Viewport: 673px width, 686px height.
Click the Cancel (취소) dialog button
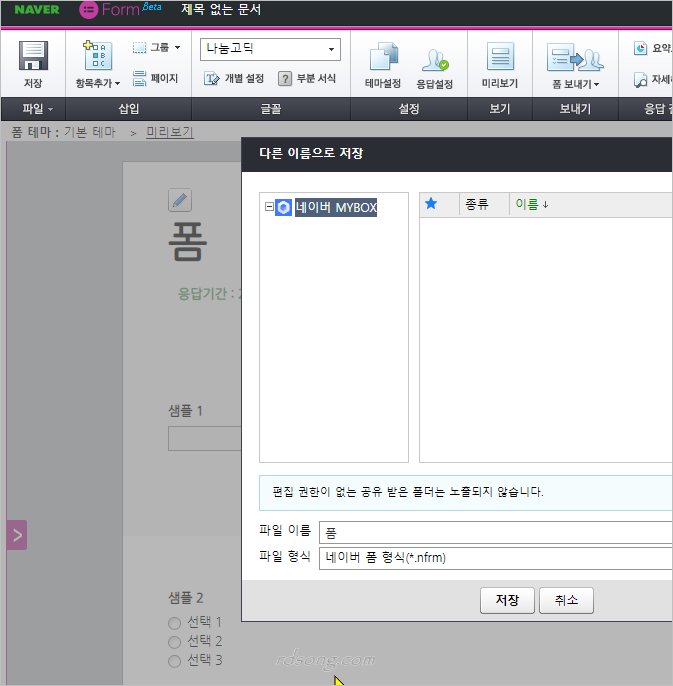[x=566, y=600]
